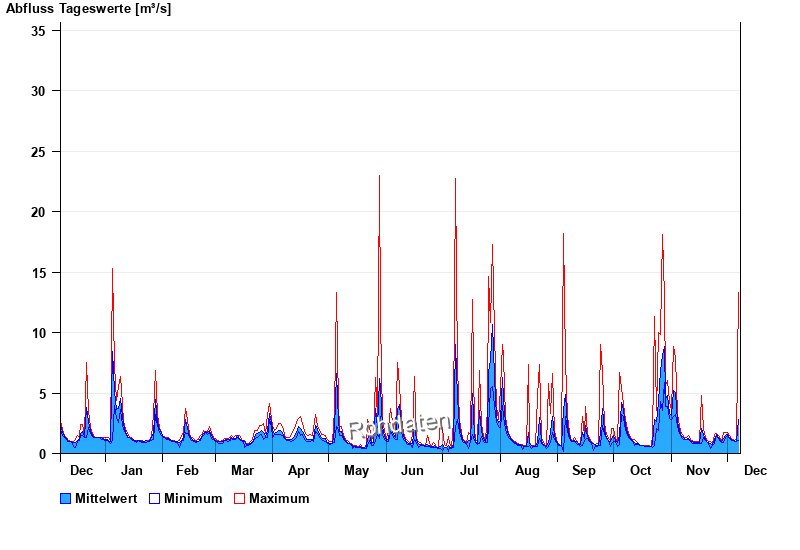Click the Rohdaten watermark text
Viewport: 800px width, 550px height.
point(399,425)
